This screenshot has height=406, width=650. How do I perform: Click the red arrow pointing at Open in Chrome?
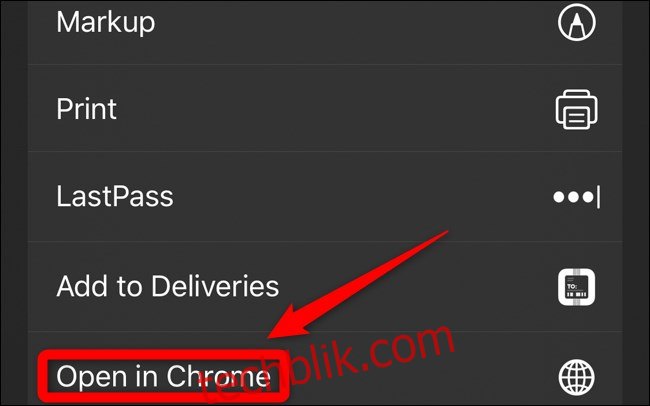point(357,286)
